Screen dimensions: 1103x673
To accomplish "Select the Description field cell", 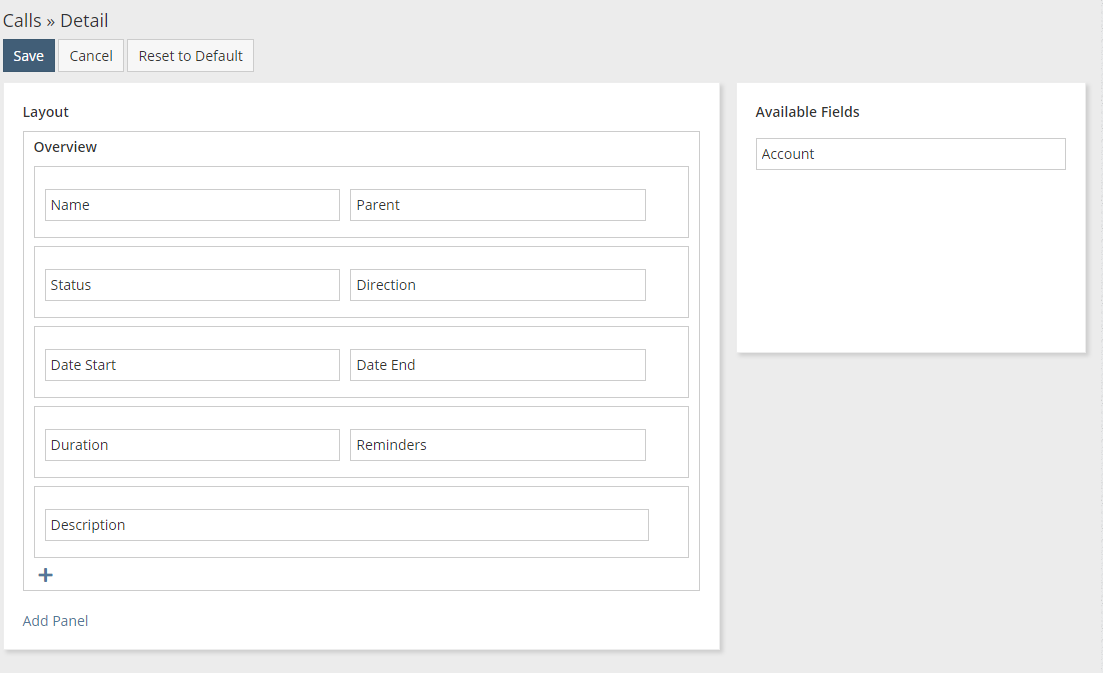I will (346, 525).
